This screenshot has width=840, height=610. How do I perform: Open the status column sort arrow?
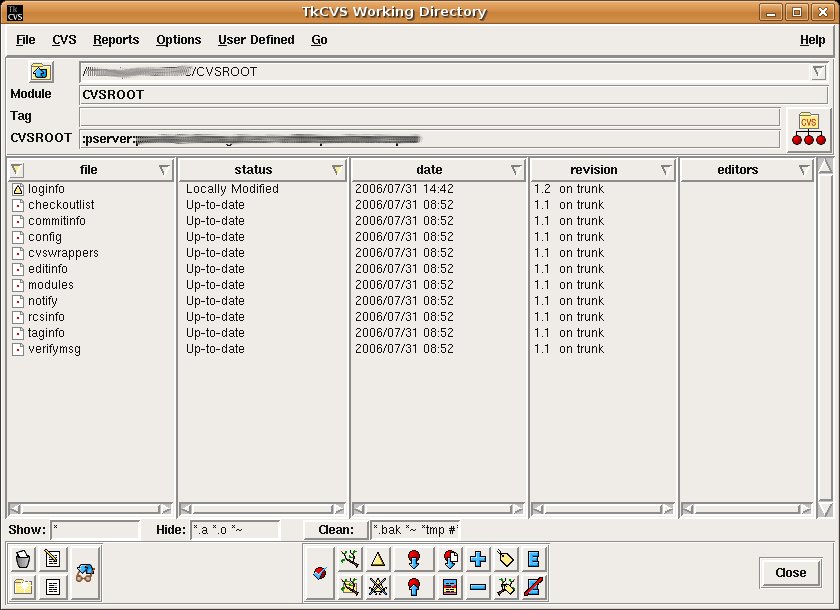(x=337, y=170)
